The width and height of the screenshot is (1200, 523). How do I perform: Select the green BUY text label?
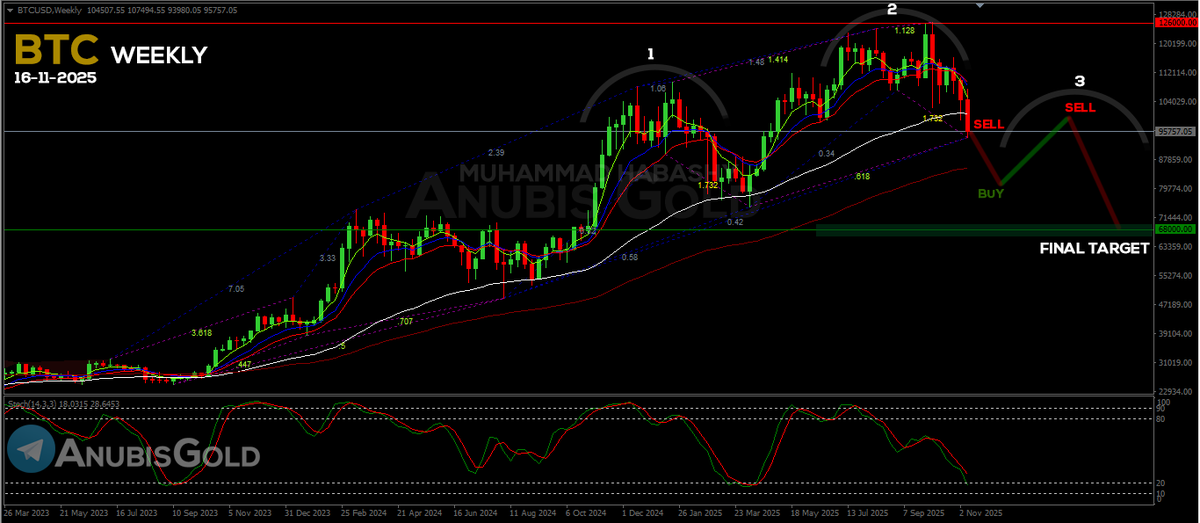(x=991, y=193)
